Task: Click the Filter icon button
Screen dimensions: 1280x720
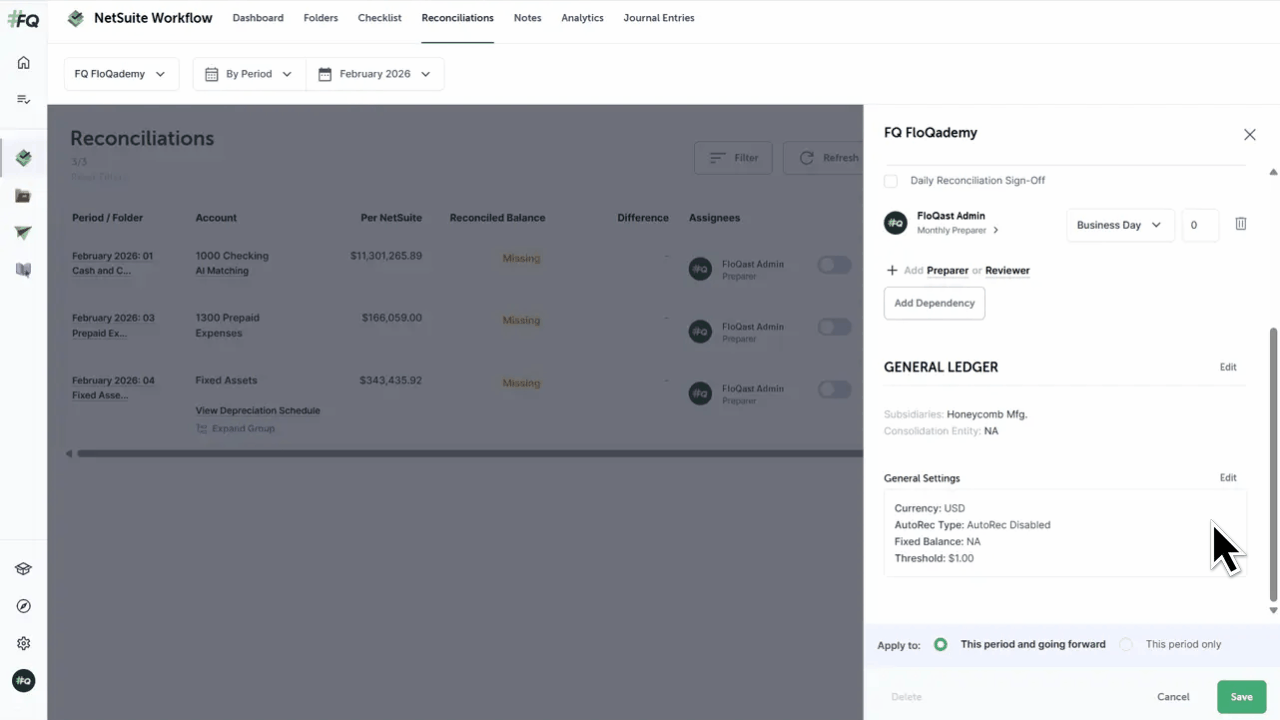Action: point(717,158)
